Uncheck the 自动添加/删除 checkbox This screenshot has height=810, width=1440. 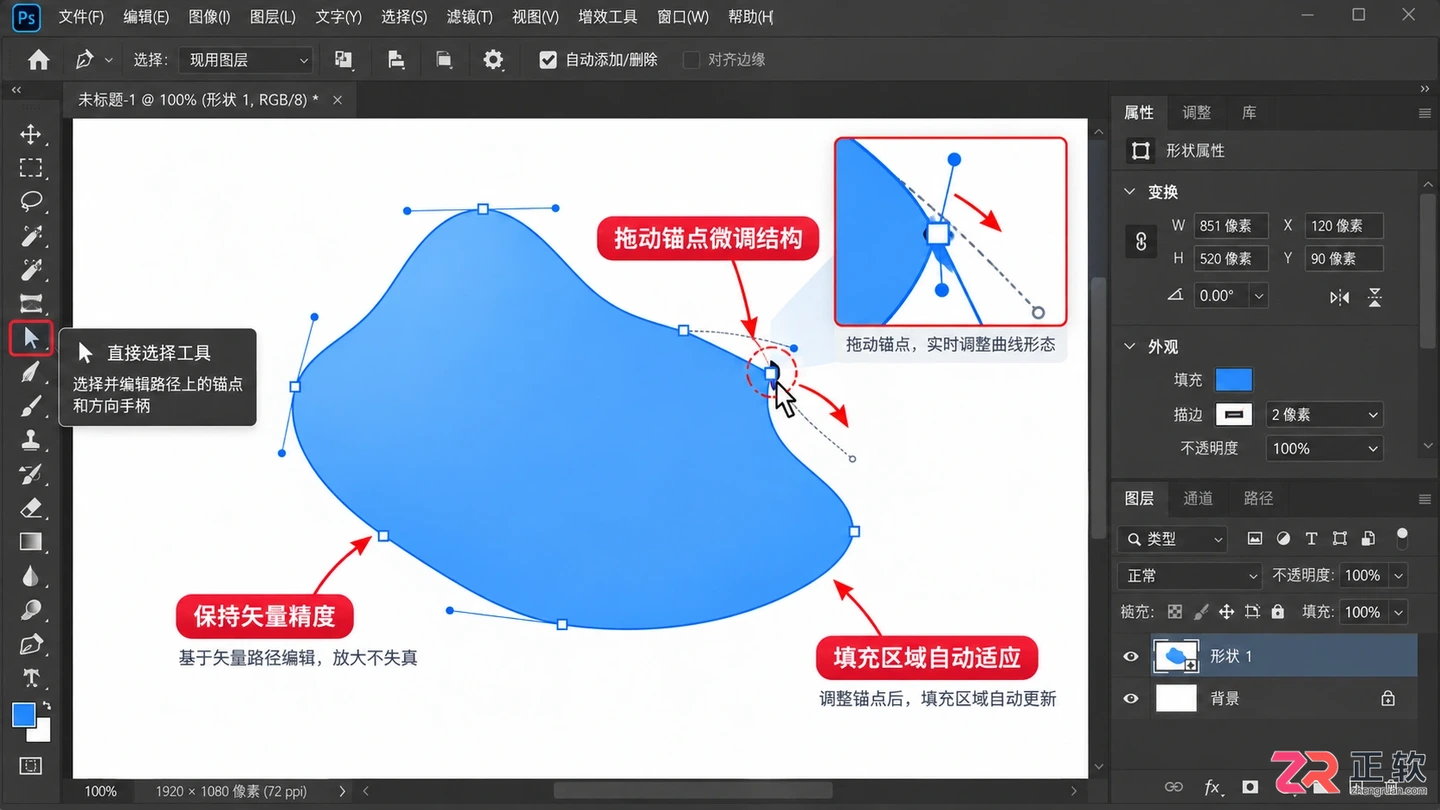pyautogui.click(x=548, y=60)
